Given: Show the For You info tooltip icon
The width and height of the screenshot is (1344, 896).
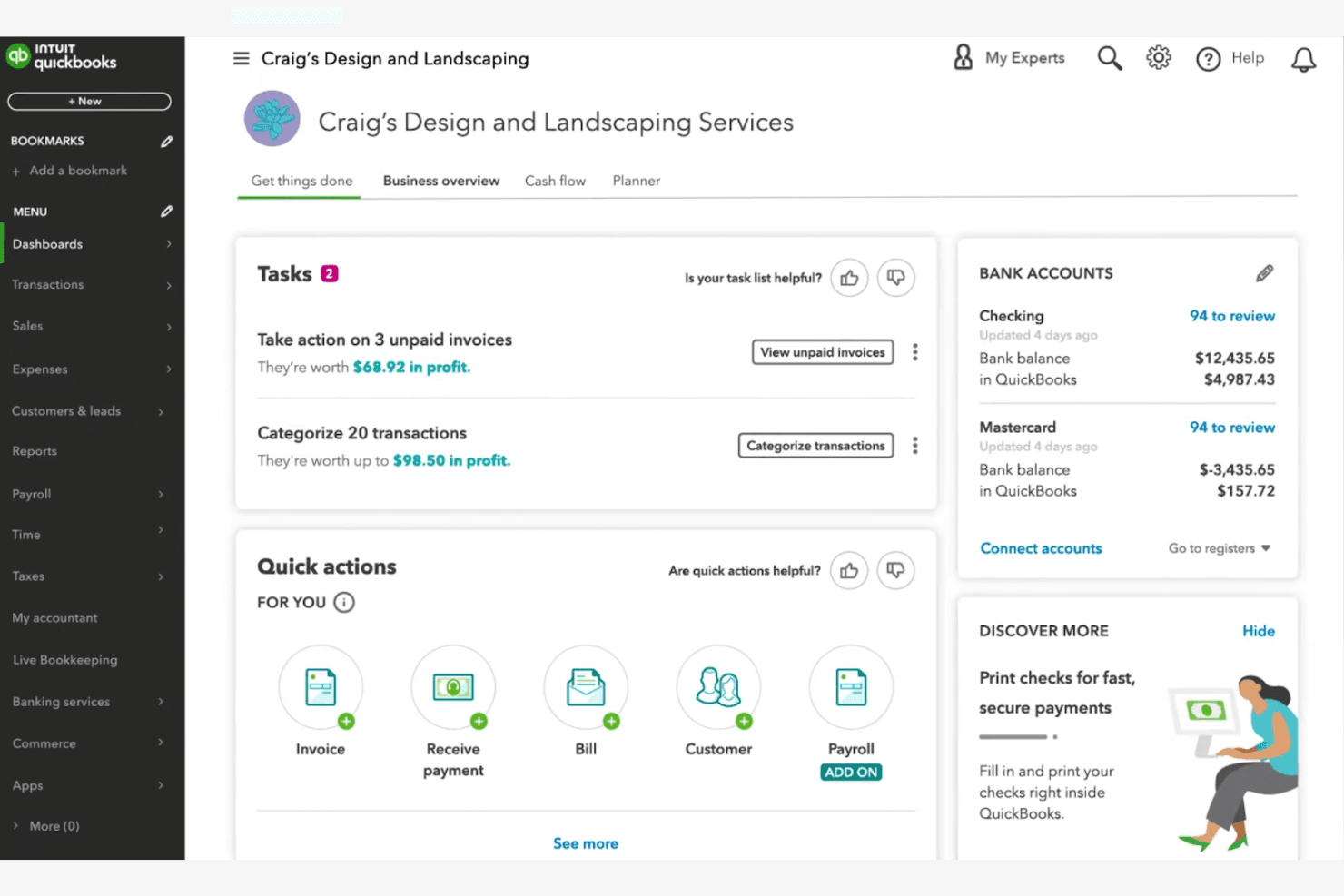Looking at the screenshot, I should coord(344,602).
